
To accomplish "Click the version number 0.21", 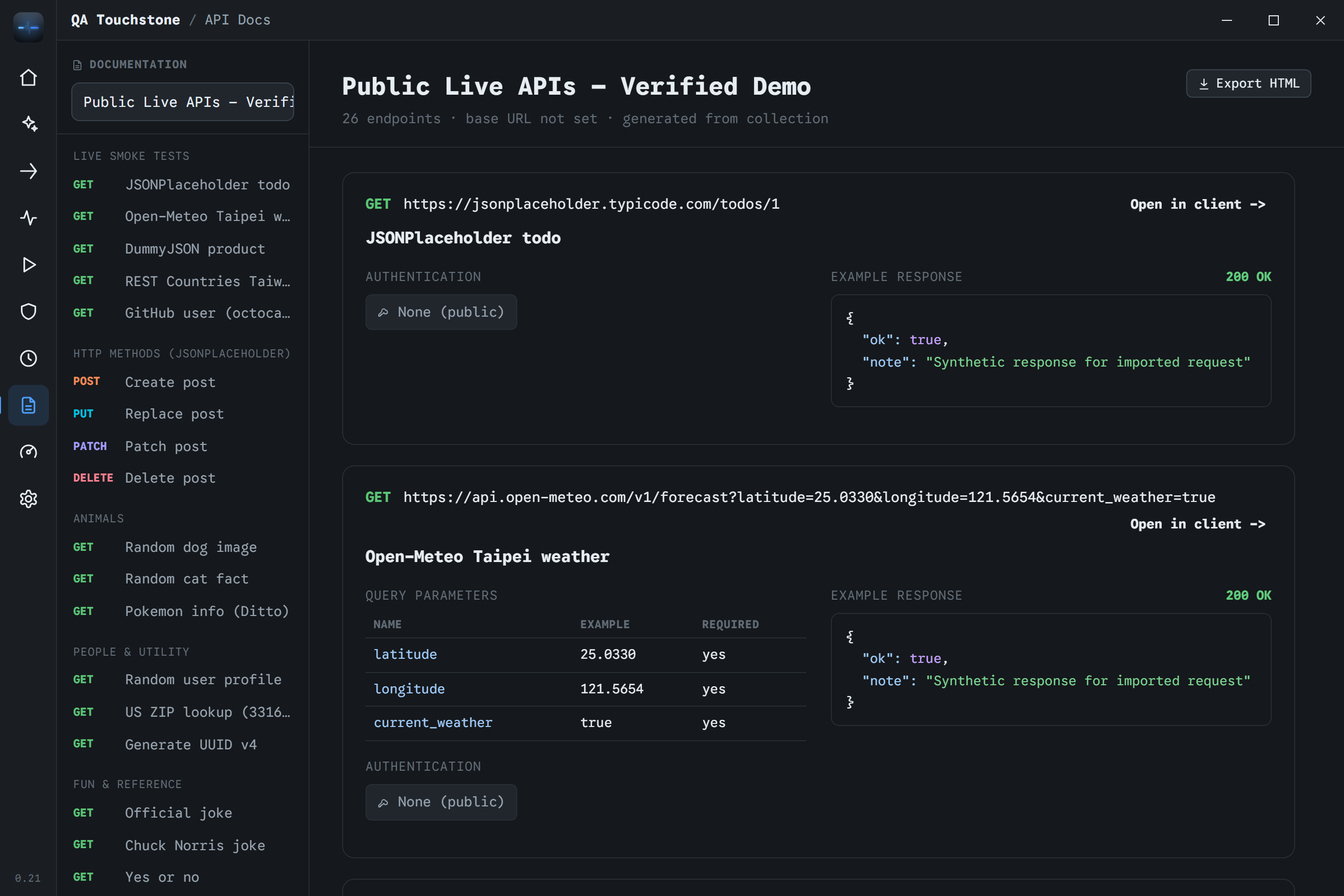I will [x=27, y=878].
